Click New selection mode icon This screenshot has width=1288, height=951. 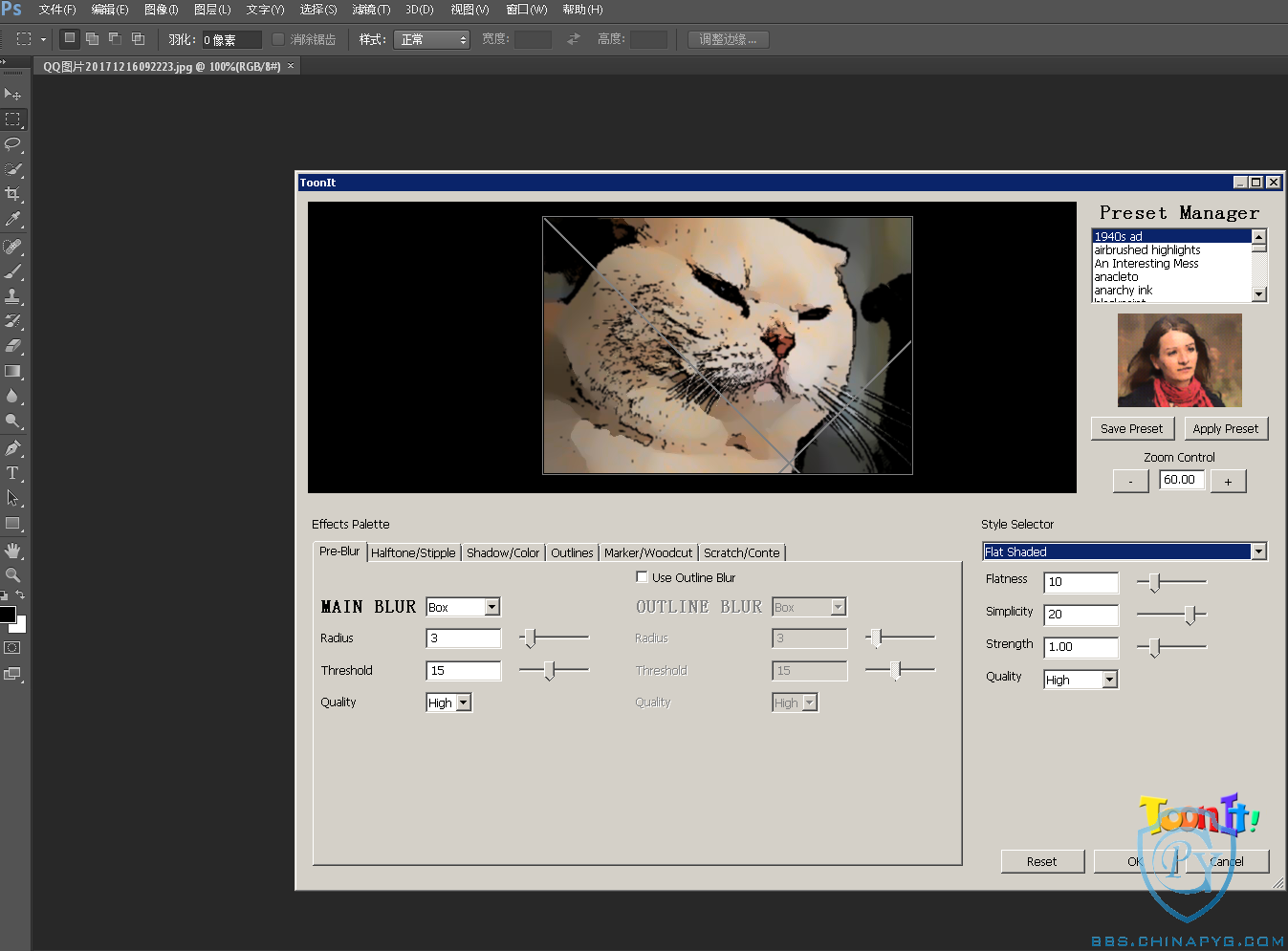(x=70, y=39)
